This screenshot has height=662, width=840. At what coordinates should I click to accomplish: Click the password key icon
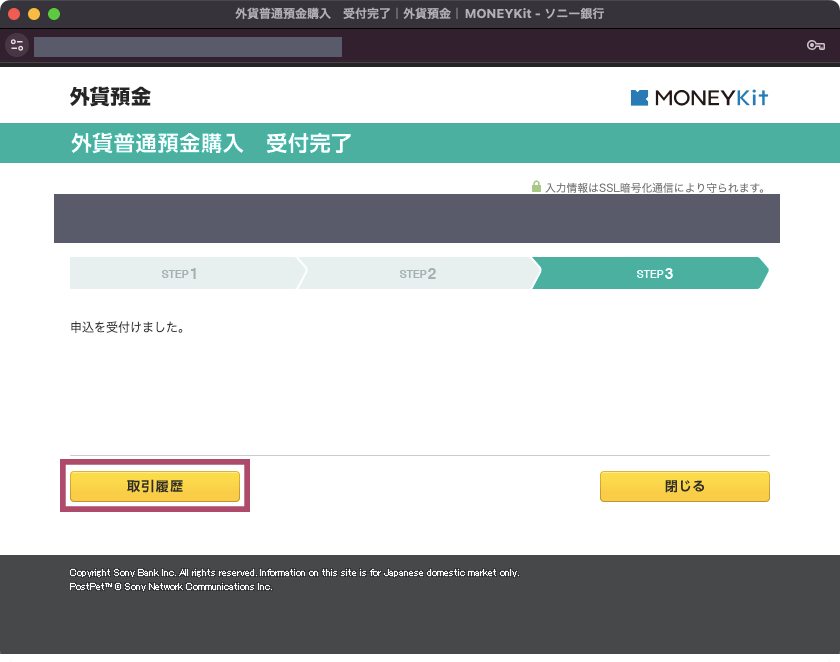coord(815,46)
